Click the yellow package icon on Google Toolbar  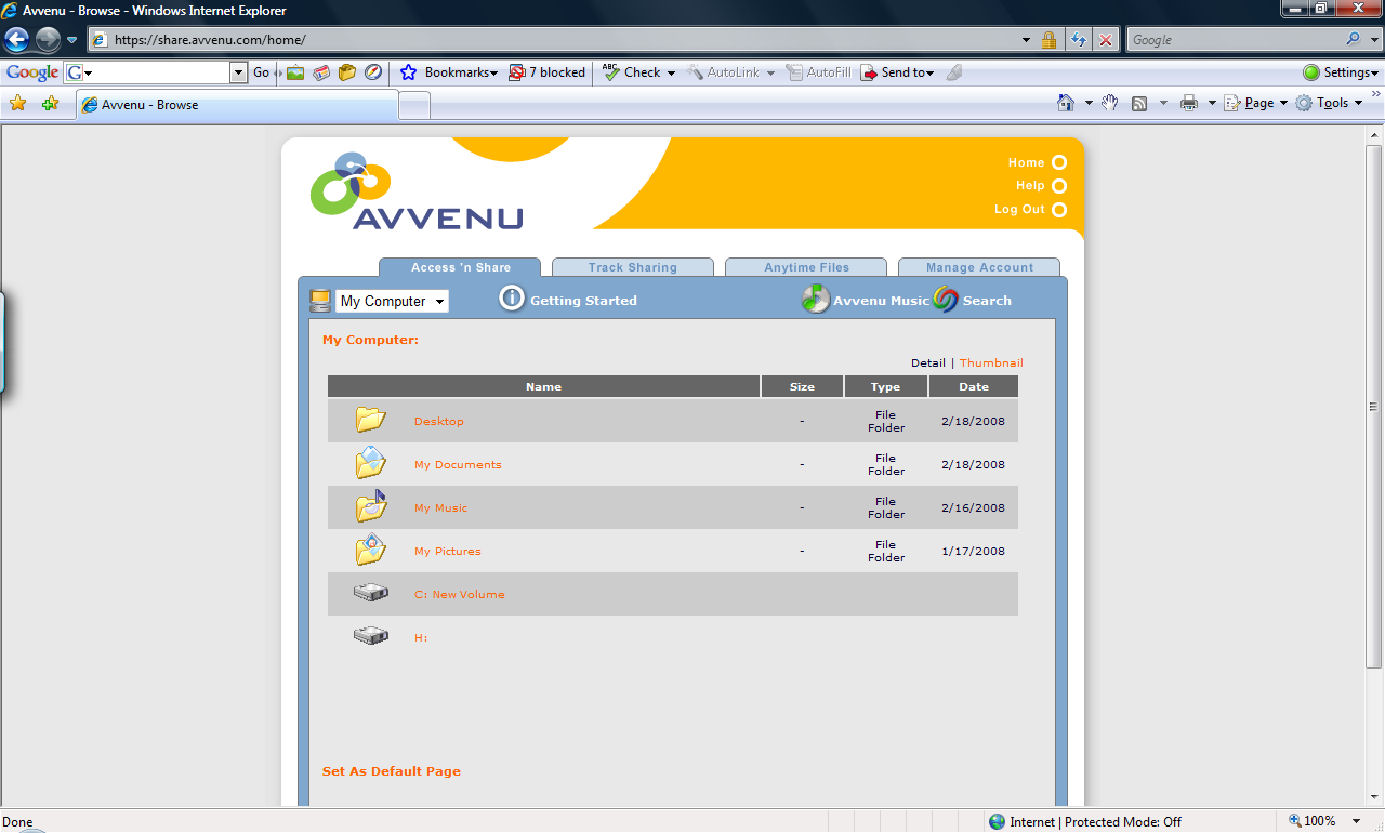tap(347, 72)
